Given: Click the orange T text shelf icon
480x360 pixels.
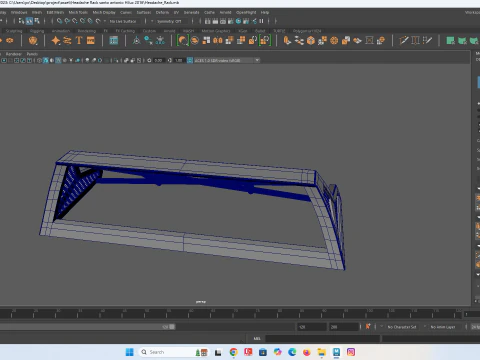Looking at the screenshot, I should tap(79, 41).
